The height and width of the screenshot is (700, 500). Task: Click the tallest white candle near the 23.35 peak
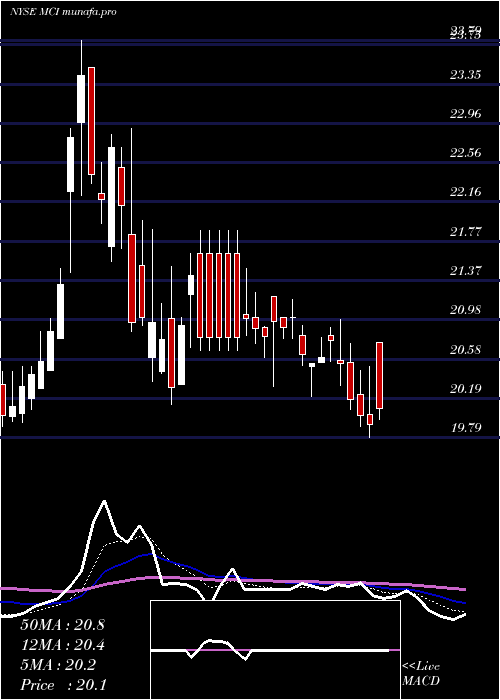point(81,99)
